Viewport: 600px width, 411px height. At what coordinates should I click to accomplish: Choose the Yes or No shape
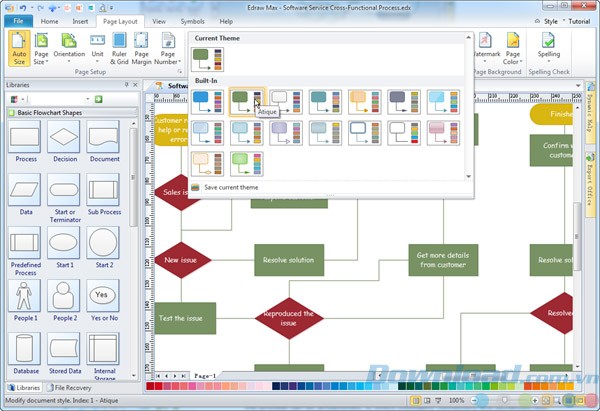click(102, 299)
